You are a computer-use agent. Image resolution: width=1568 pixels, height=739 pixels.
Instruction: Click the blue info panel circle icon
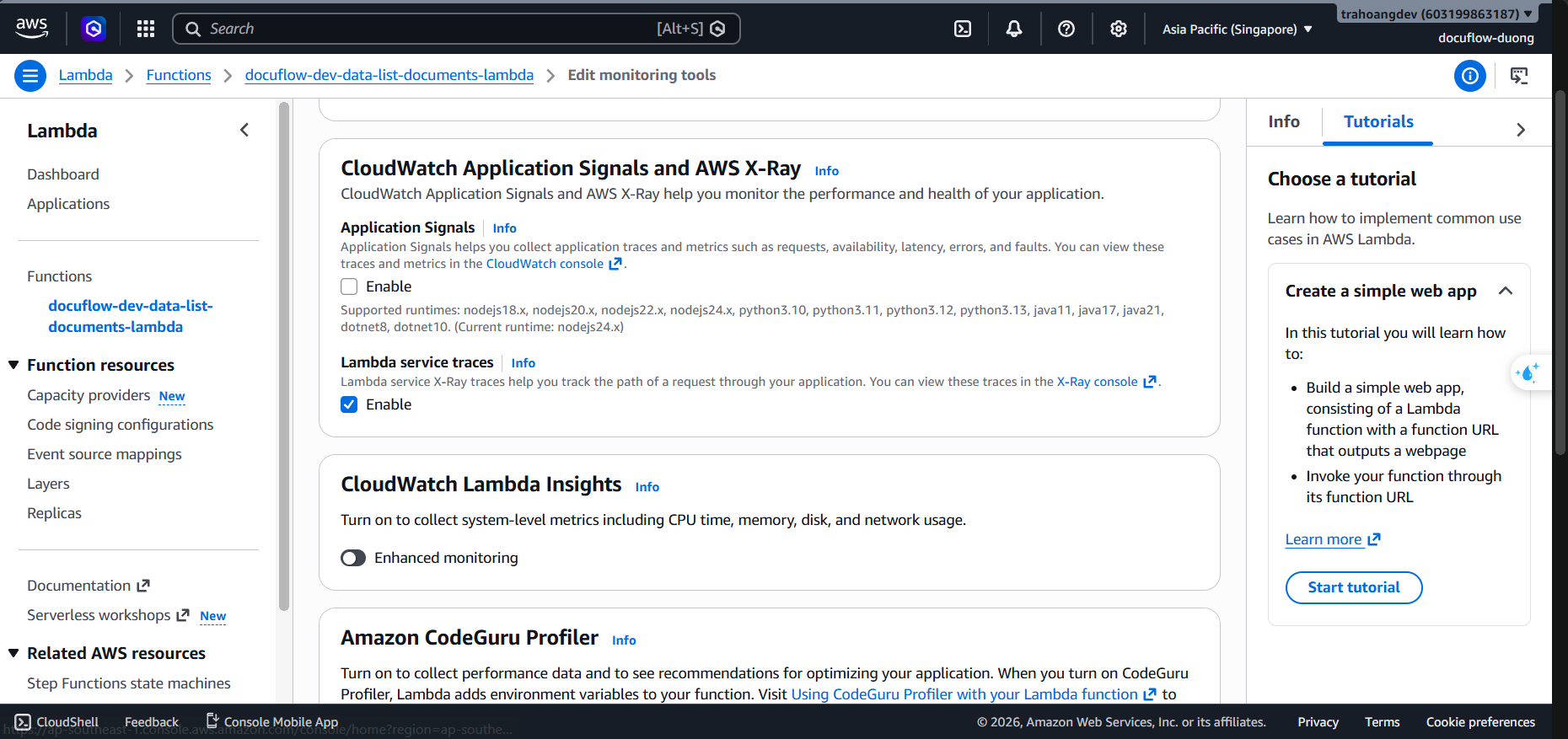click(1470, 76)
